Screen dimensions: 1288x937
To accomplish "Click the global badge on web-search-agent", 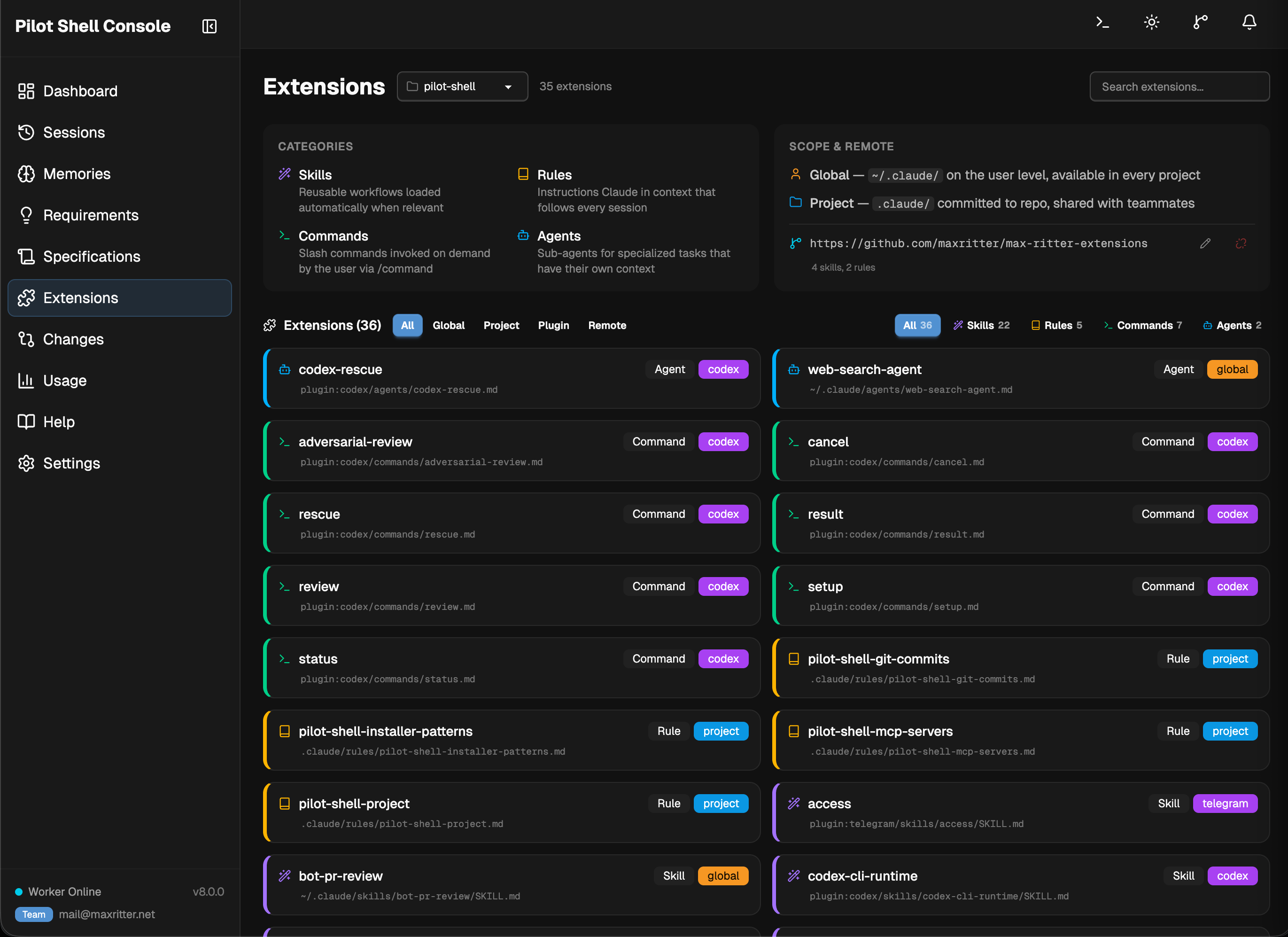I will pos(1232,369).
